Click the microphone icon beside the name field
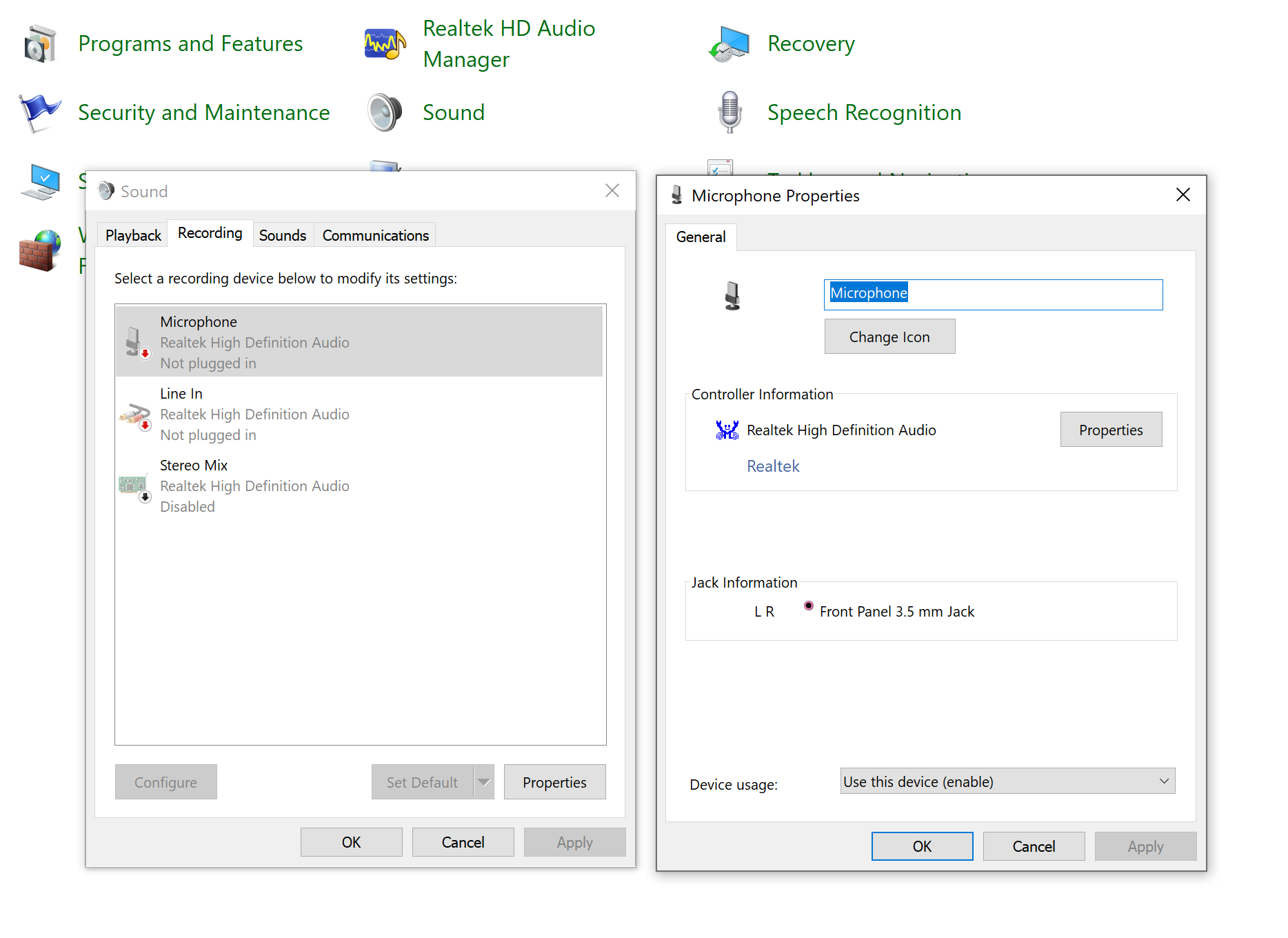 click(732, 295)
